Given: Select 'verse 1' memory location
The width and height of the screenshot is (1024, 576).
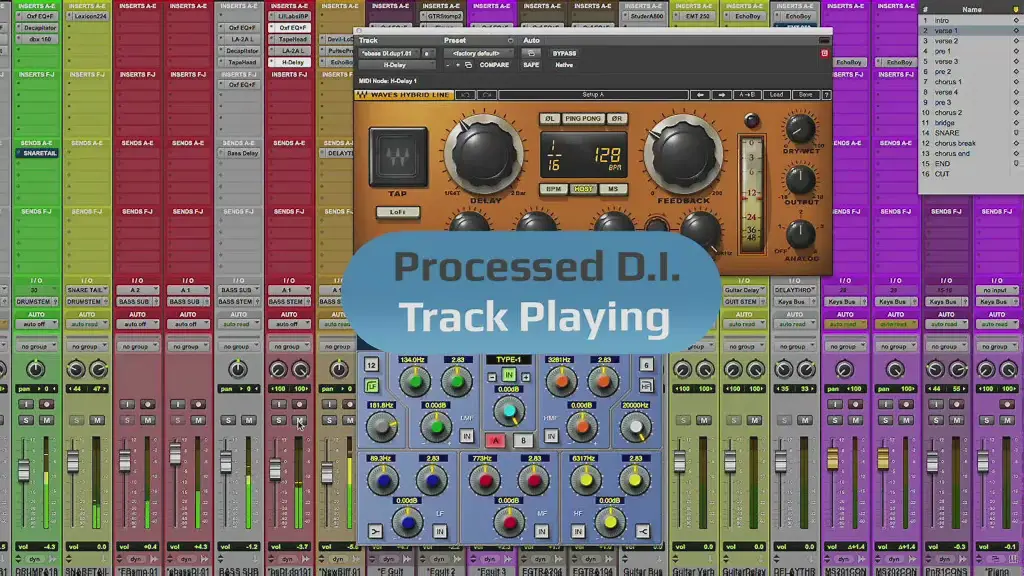Looking at the screenshot, I should click(x=970, y=31).
